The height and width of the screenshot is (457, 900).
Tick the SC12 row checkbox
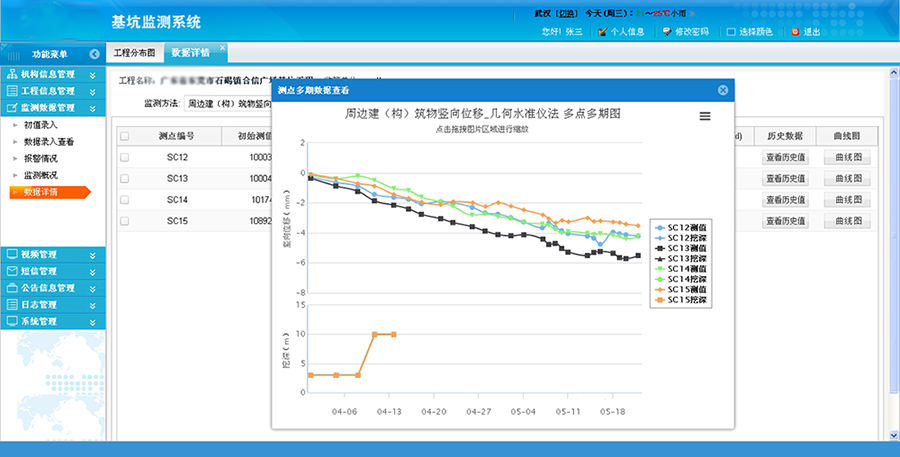(x=125, y=158)
